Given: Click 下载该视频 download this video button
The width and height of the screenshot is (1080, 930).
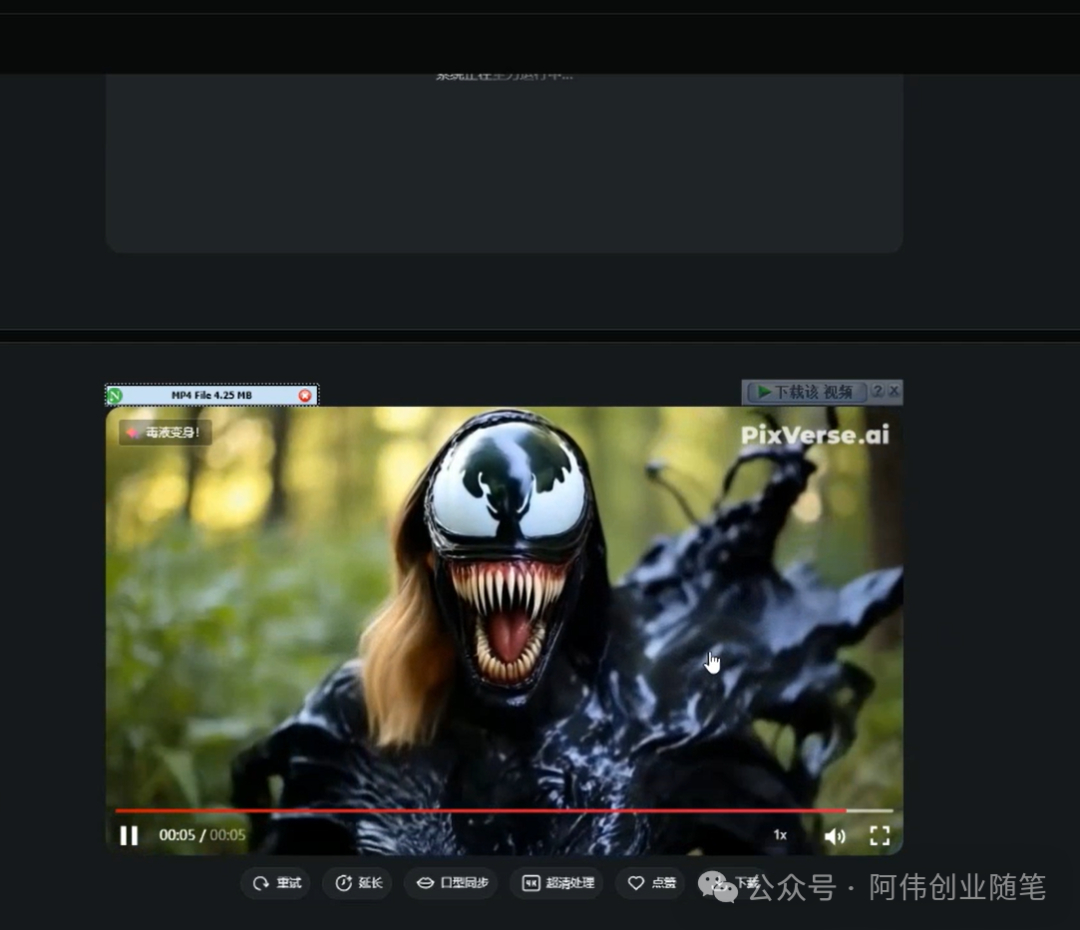Looking at the screenshot, I should coord(806,392).
